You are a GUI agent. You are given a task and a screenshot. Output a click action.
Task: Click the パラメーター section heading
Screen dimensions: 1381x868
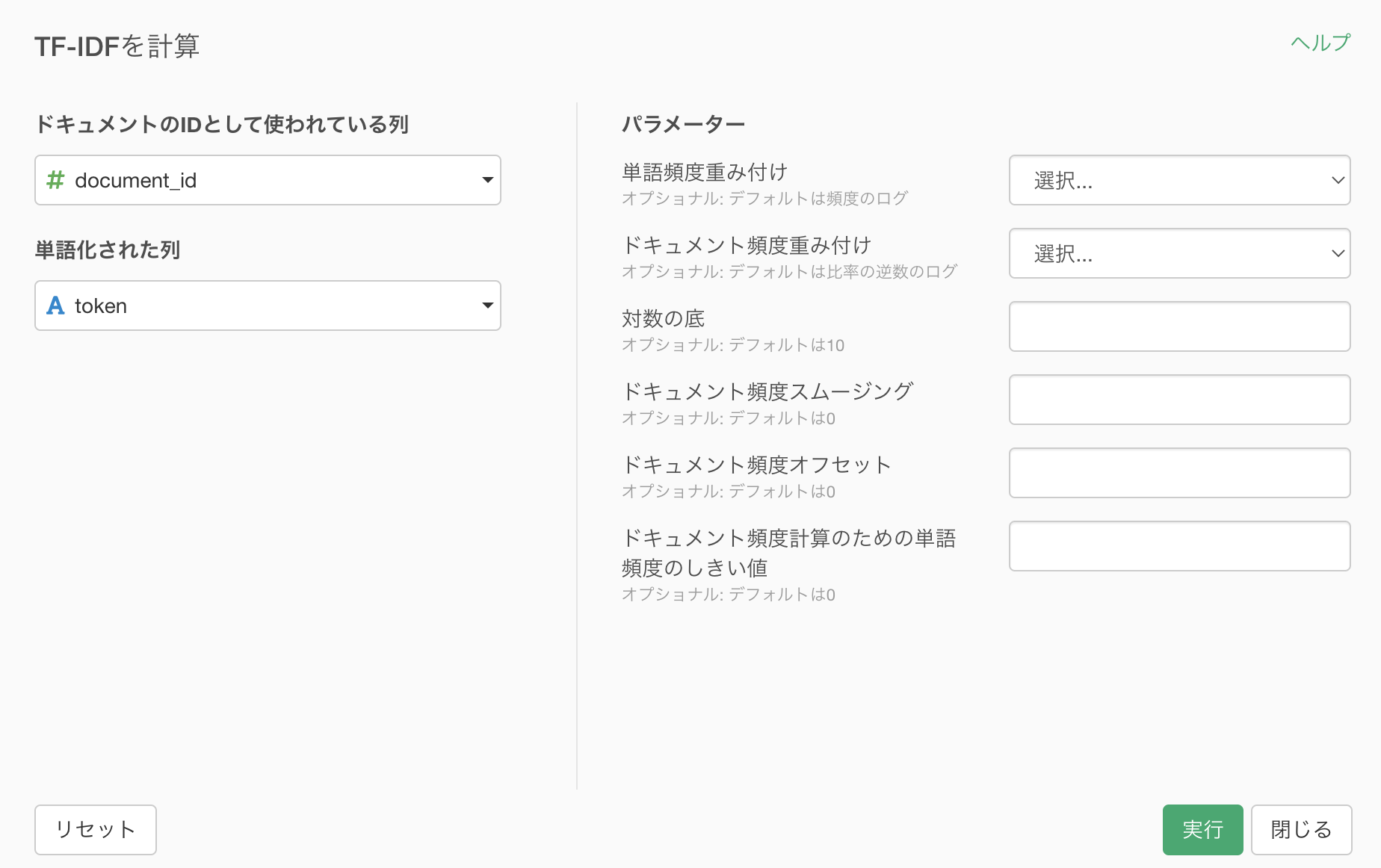683,124
